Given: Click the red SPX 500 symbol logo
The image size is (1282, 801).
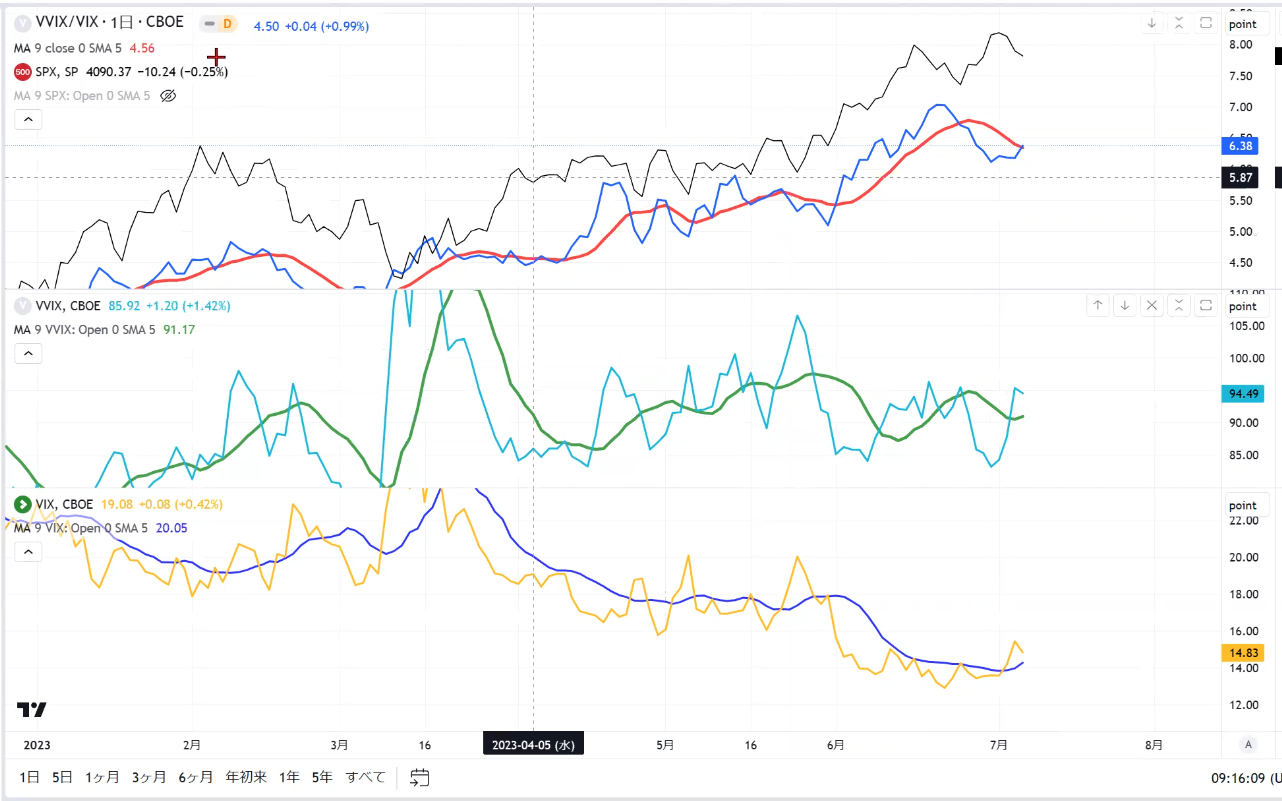Looking at the screenshot, I should pos(22,72).
